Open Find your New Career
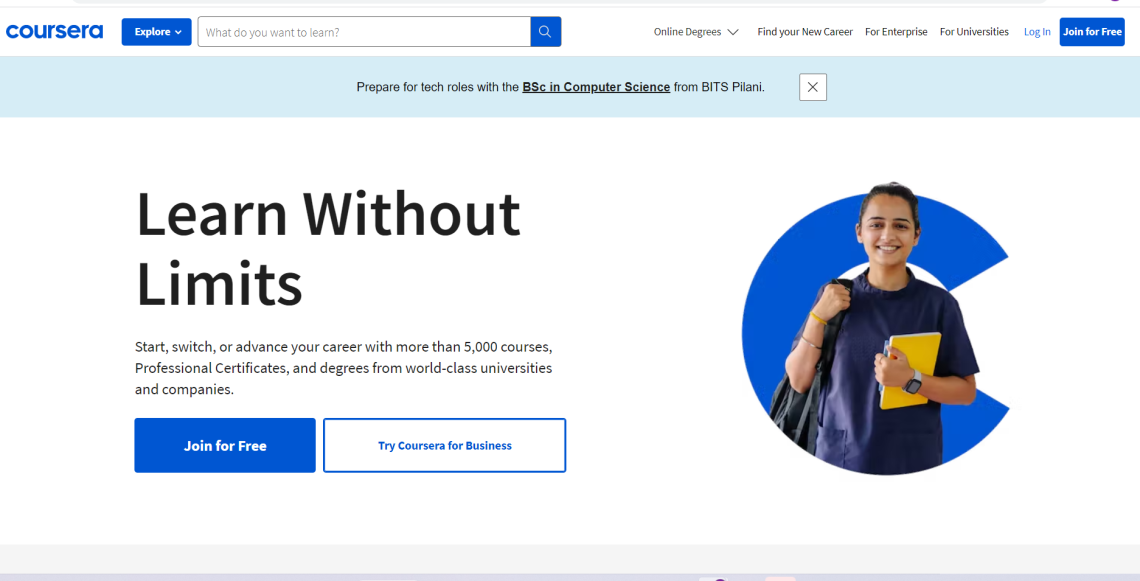This screenshot has height=581, width=1140. coord(805,31)
